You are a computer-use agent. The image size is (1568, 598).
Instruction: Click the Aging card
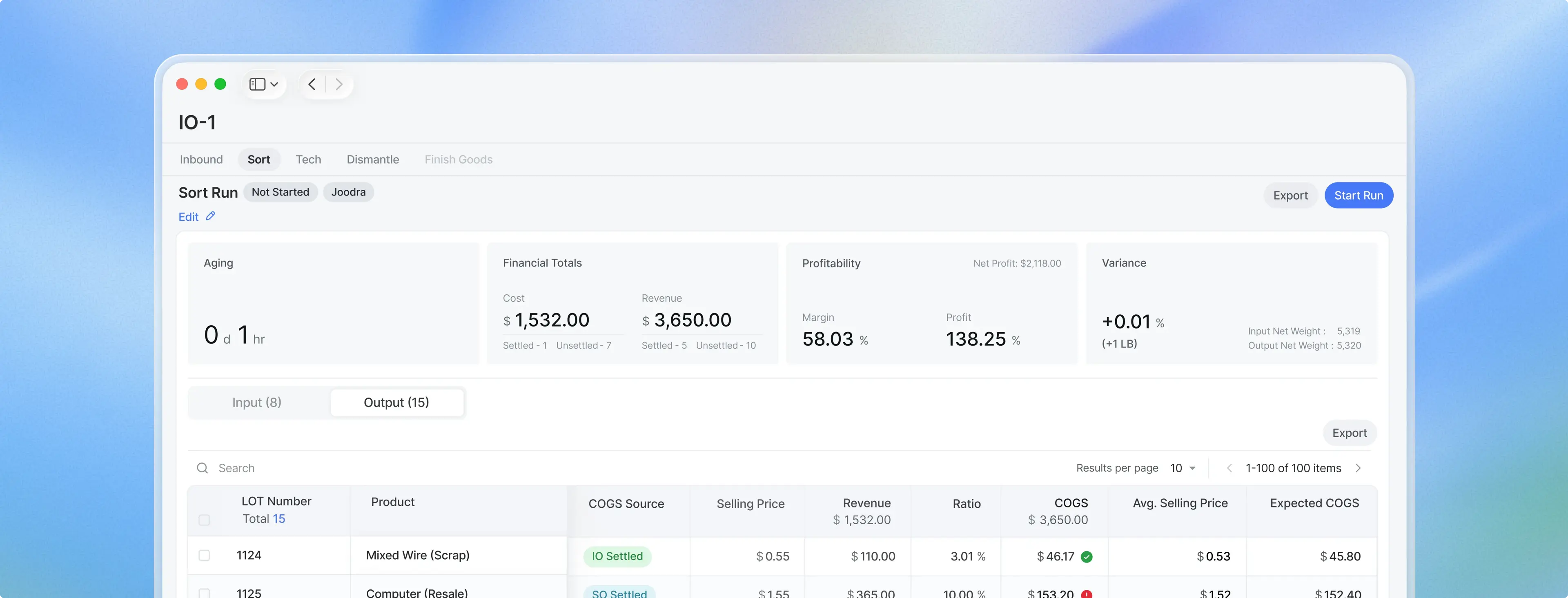pyautogui.click(x=334, y=304)
